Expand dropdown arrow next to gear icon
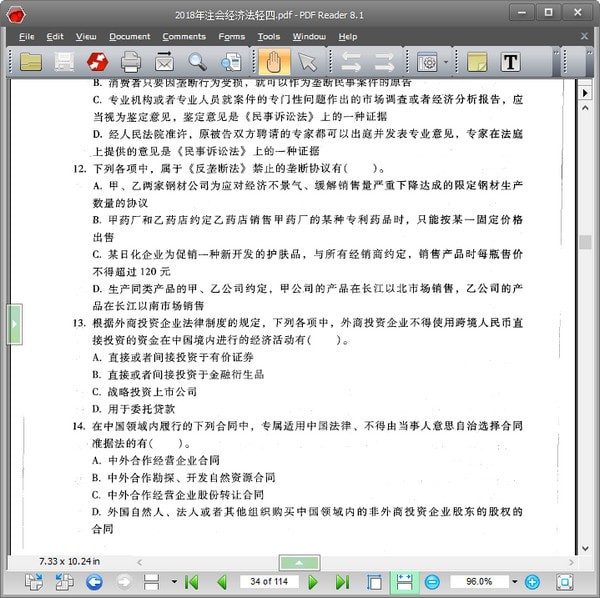 tap(446, 62)
